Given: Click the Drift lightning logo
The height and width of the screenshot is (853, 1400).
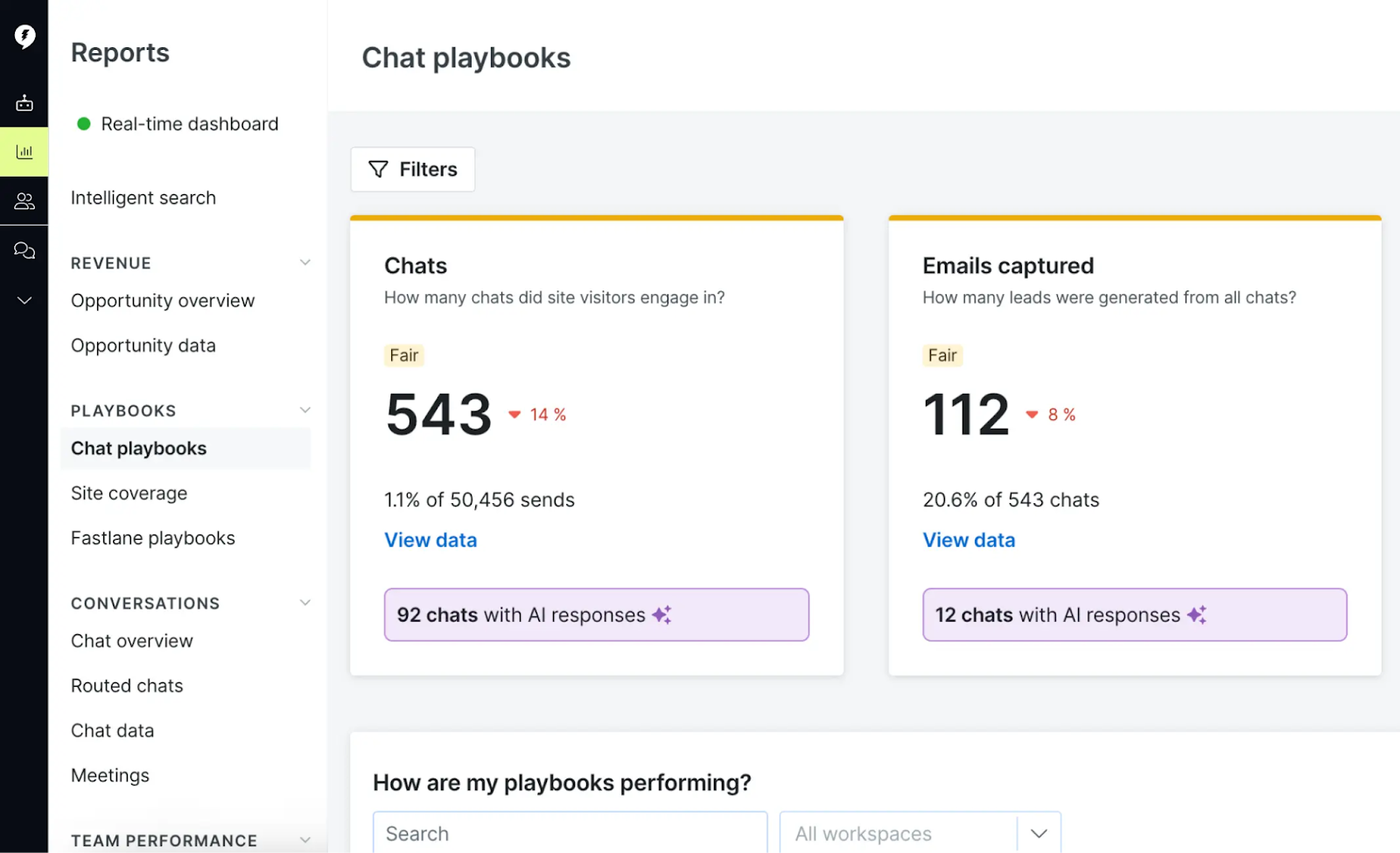Looking at the screenshot, I should point(24,37).
